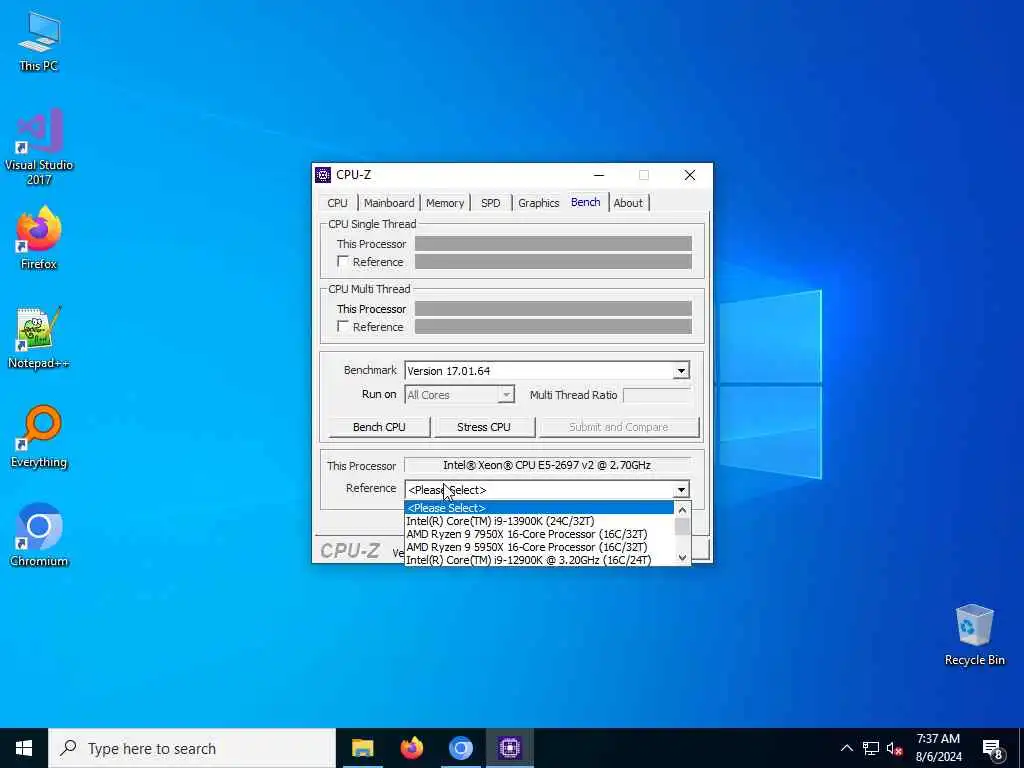Show hidden system tray icons
This screenshot has height=768, width=1024.
click(x=846, y=748)
